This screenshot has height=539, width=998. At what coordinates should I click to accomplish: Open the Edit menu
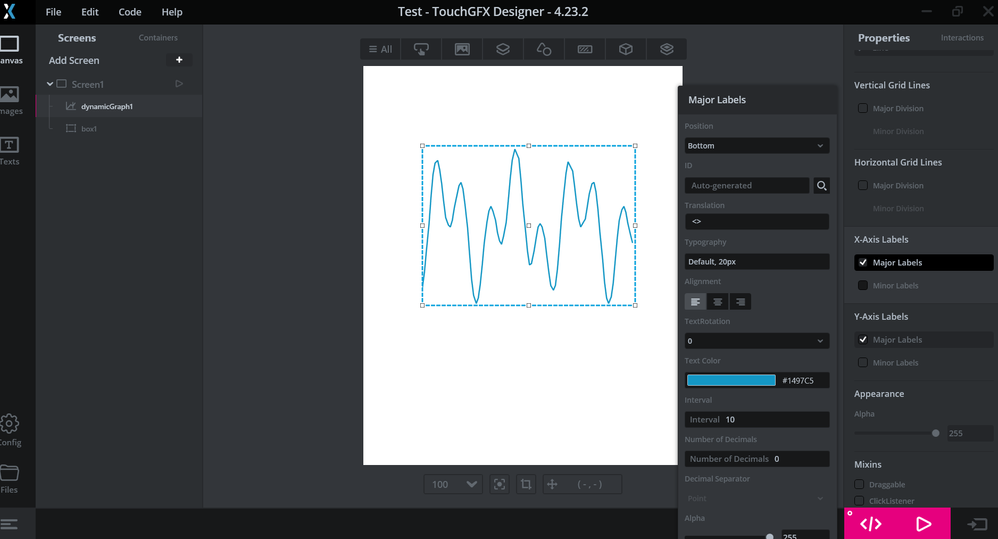pos(90,12)
